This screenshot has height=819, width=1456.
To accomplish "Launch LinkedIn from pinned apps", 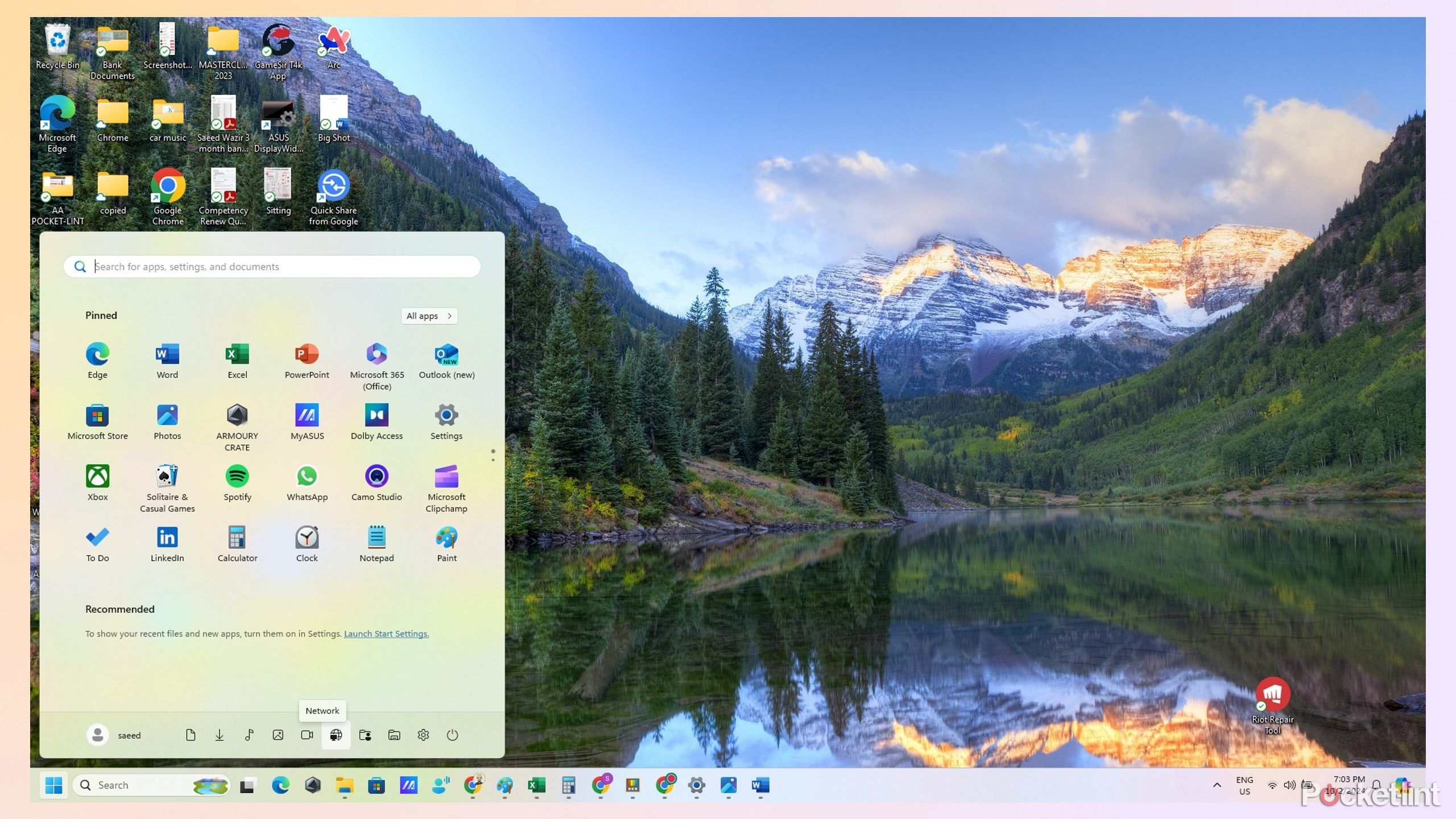I will pyautogui.click(x=167, y=544).
